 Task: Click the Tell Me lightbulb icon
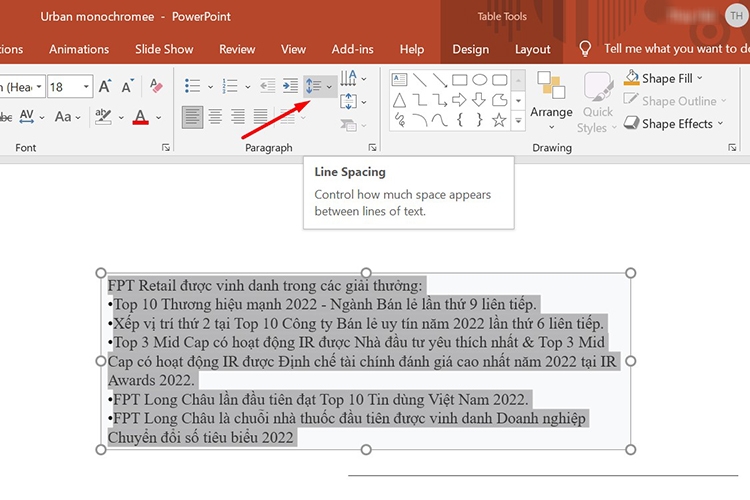coord(585,49)
